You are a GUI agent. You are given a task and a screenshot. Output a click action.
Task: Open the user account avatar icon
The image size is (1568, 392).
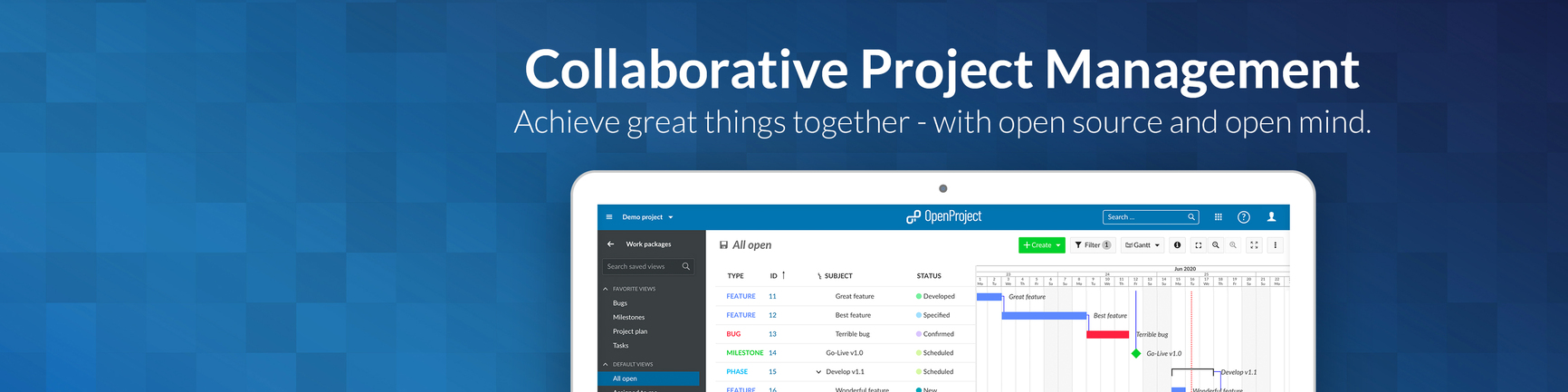coord(1271,217)
